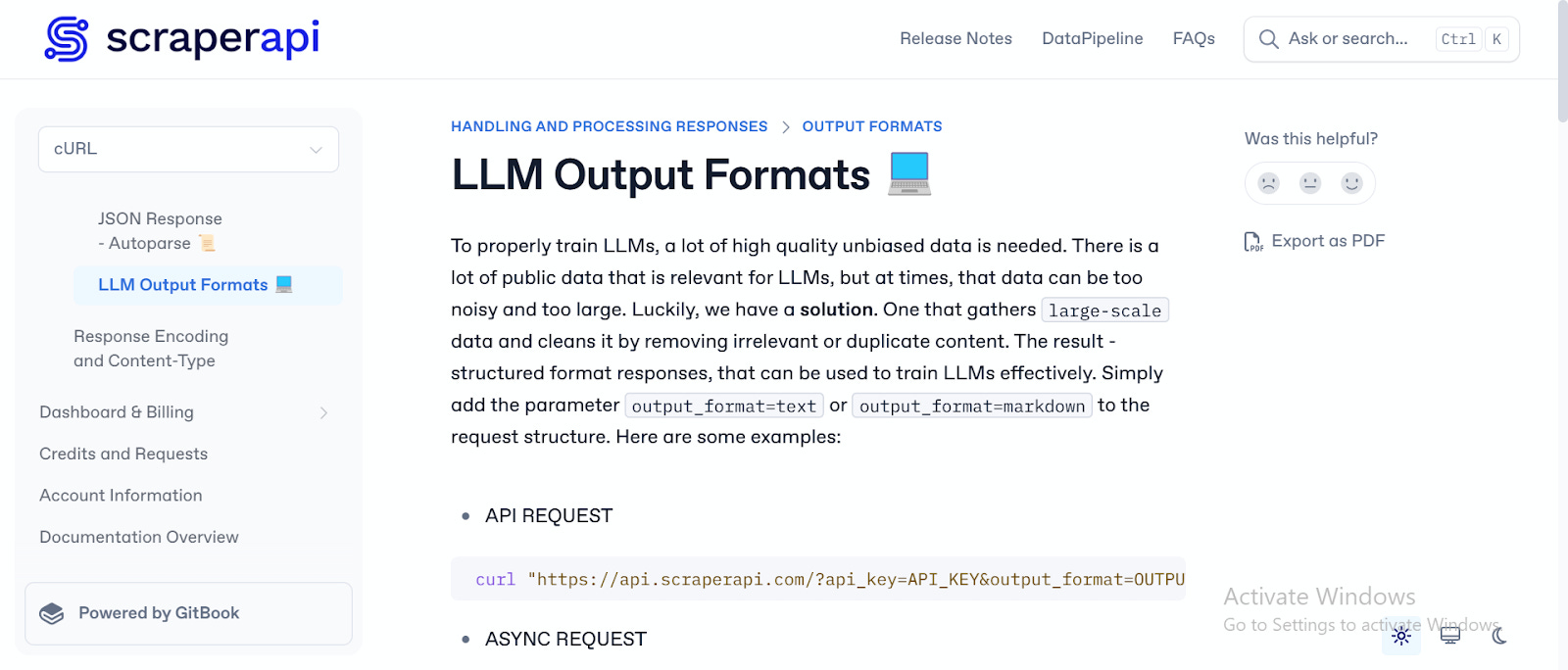Enable light theme with the sun icon
This screenshot has width=1568, height=670.
click(1401, 637)
